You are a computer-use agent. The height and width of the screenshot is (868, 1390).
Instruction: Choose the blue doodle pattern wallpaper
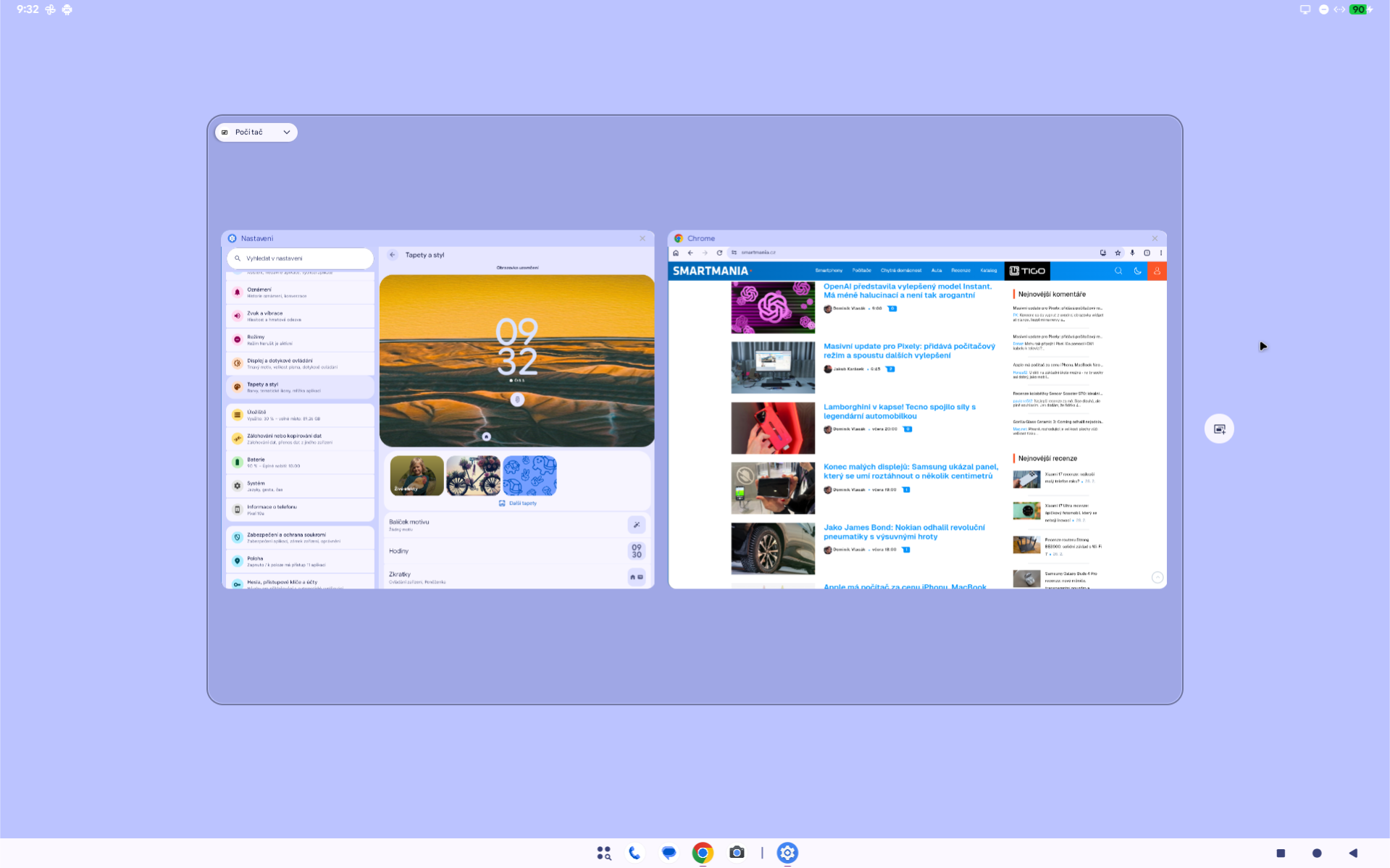tap(529, 476)
